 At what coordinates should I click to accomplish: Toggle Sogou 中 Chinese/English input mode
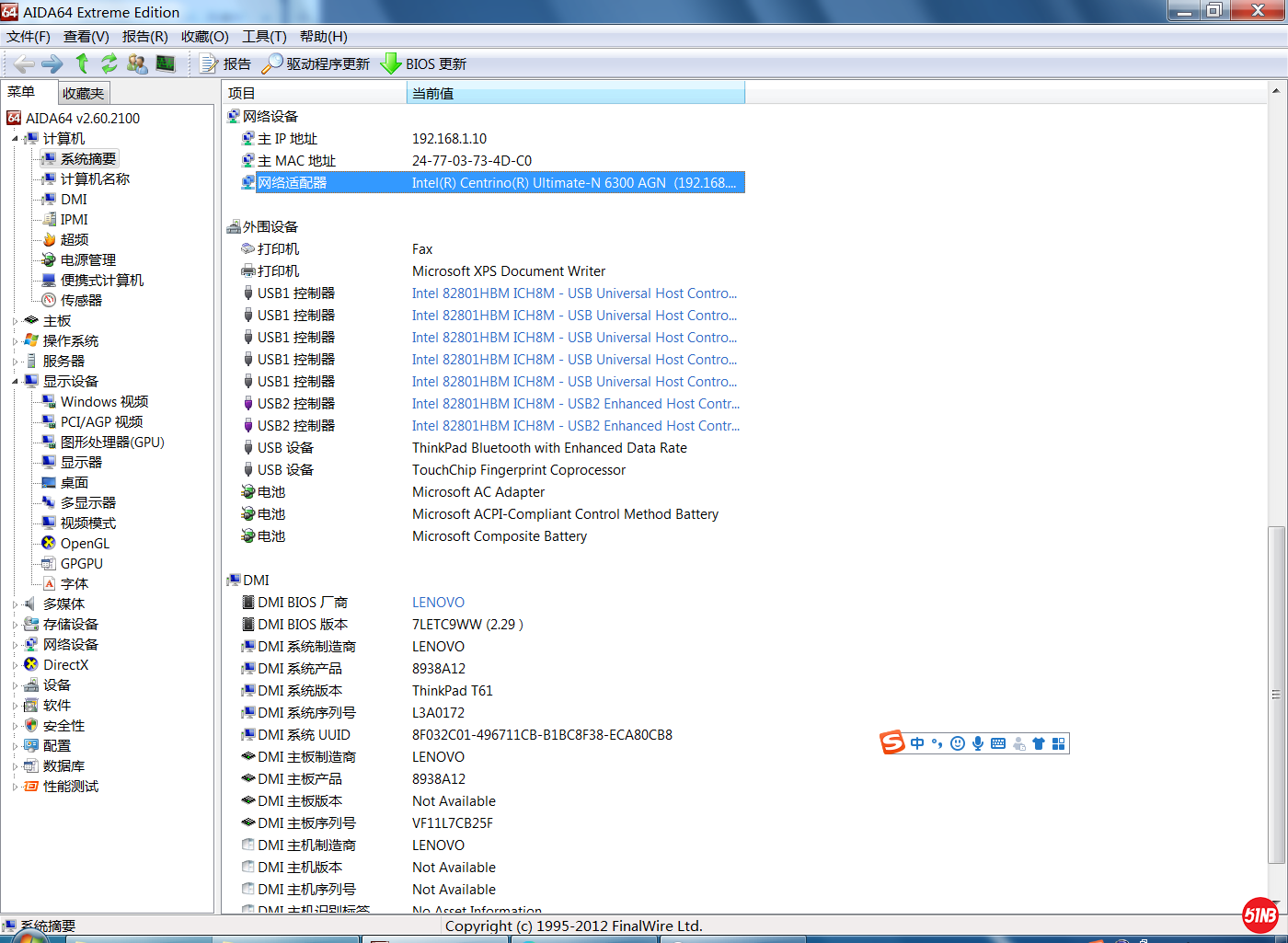(x=917, y=743)
